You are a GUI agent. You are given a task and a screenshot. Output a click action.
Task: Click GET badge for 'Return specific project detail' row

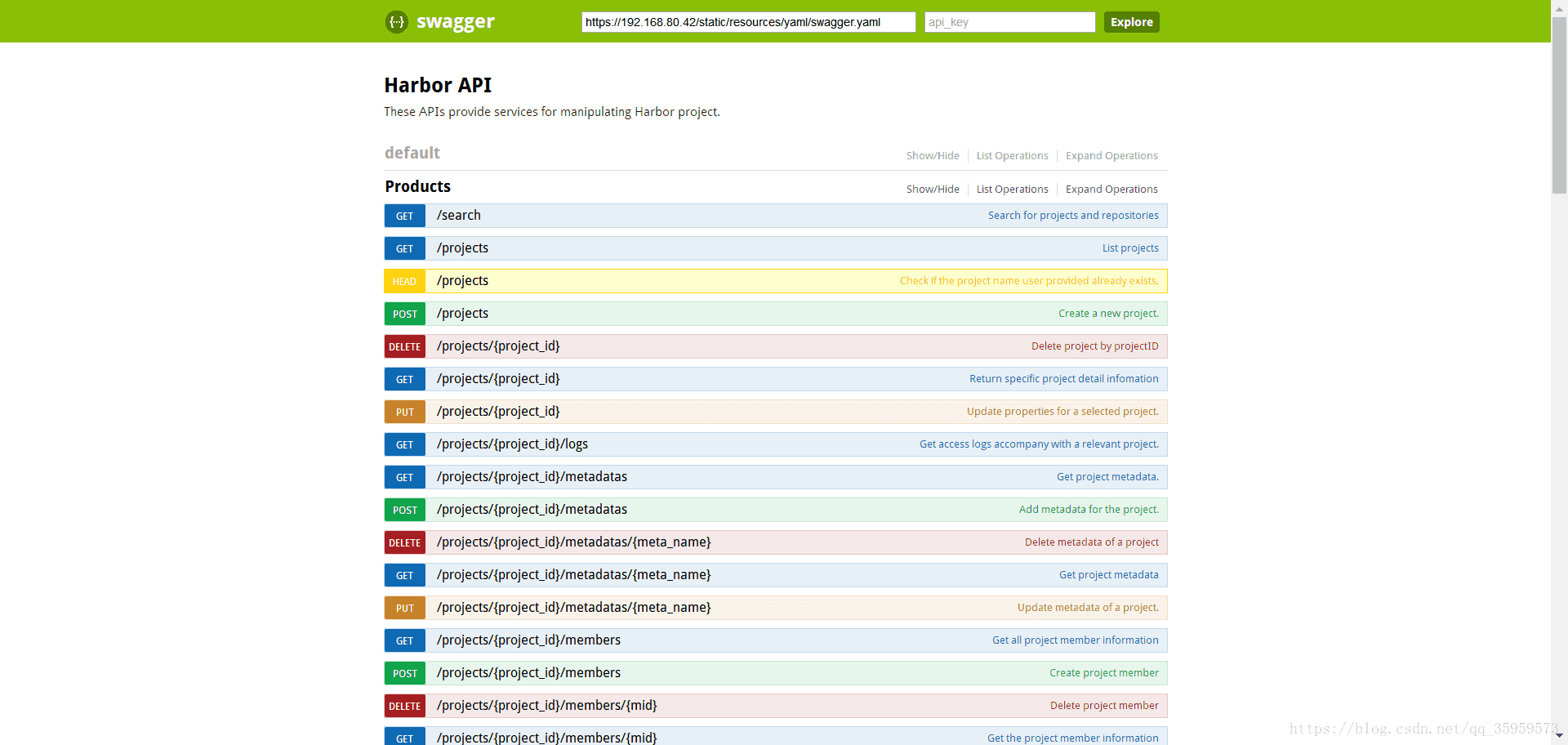coord(405,379)
